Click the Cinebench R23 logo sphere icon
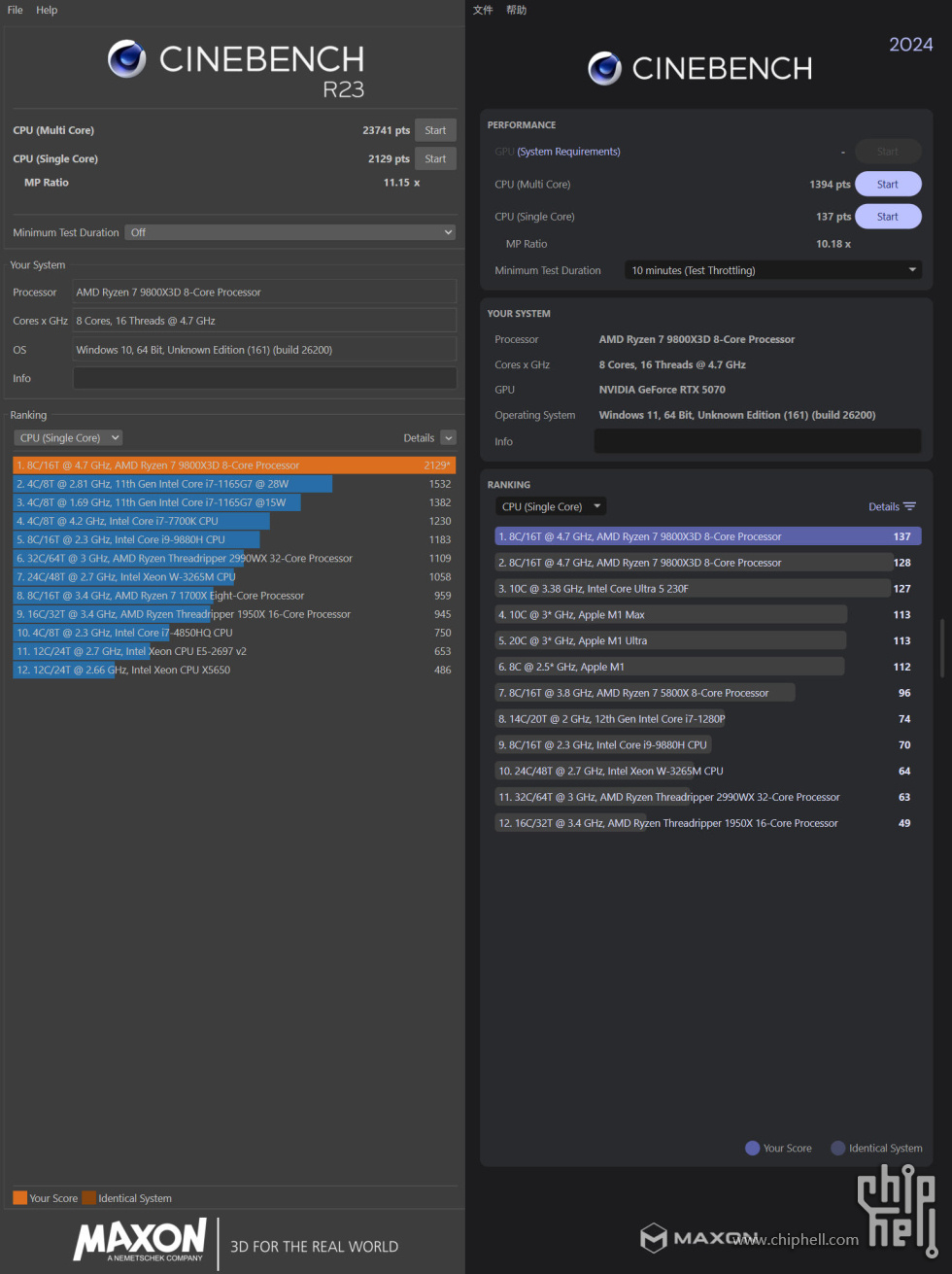952x1274 pixels. [x=127, y=59]
